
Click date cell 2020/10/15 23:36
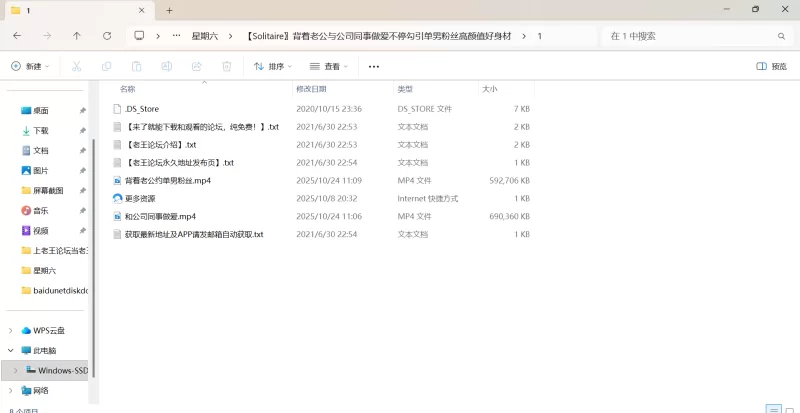(329, 109)
